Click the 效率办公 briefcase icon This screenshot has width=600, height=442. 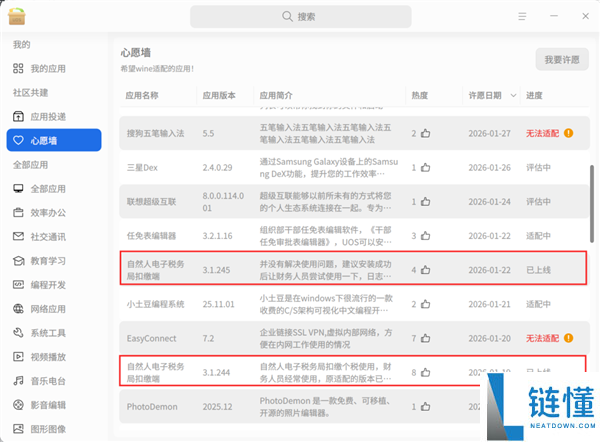[18, 213]
